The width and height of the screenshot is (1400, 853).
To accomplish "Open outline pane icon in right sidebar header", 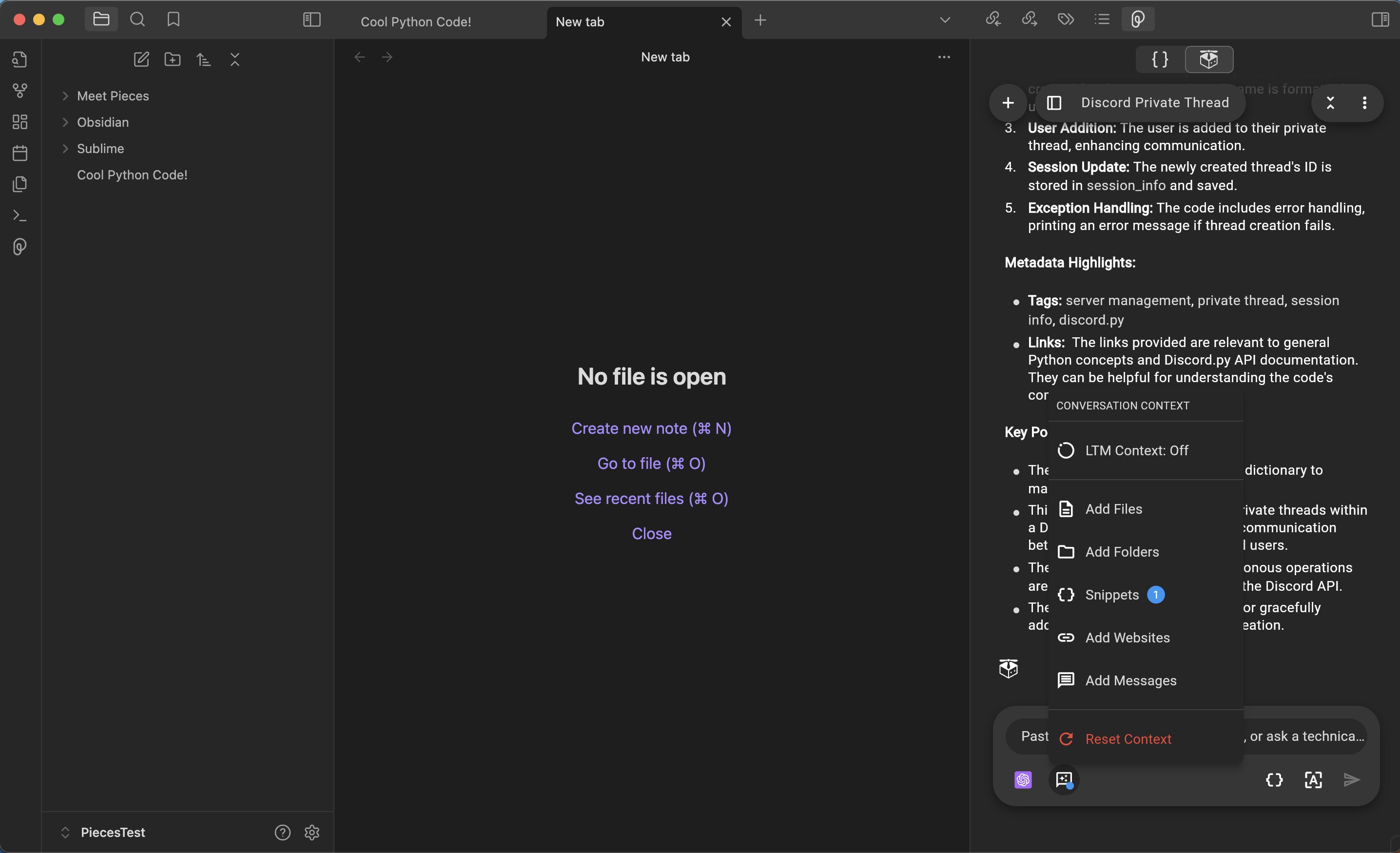I will [x=1102, y=19].
